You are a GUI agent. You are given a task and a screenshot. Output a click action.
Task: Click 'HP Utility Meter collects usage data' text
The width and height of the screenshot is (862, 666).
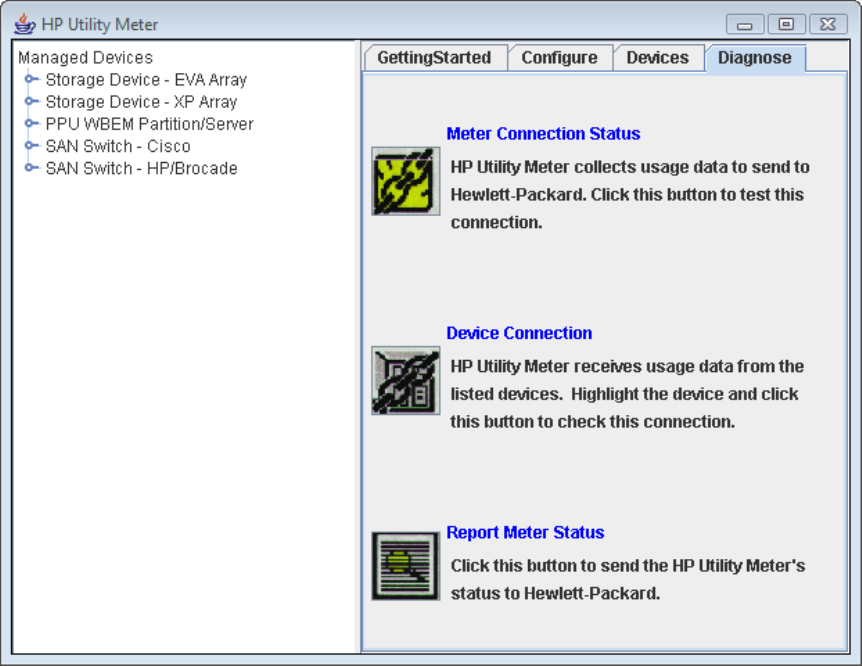click(630, 195)
